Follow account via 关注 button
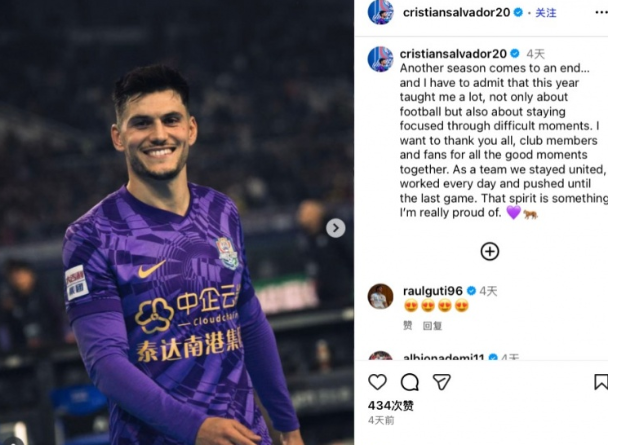Image resolution: width=617 pixels, height=445 pixels. [x=546, y=13]
